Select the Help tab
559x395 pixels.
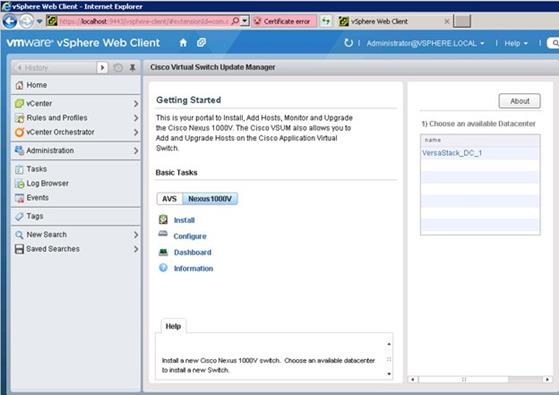click(173, 326)
